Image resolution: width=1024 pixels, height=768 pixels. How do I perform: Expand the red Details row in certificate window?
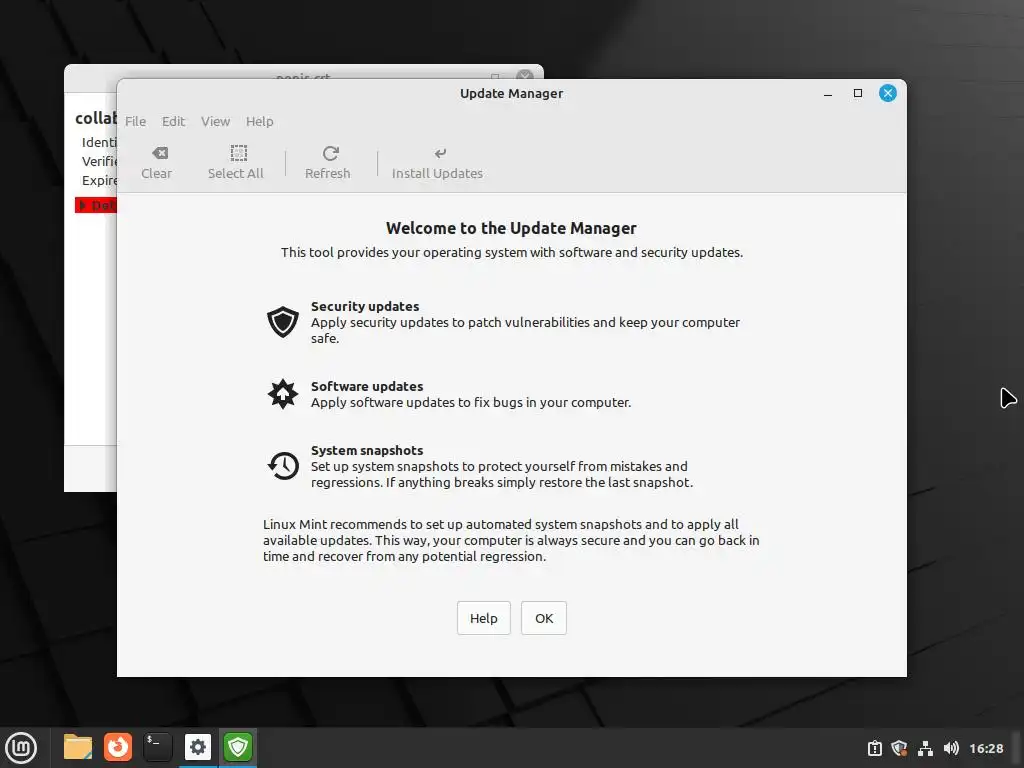(96, 205)
